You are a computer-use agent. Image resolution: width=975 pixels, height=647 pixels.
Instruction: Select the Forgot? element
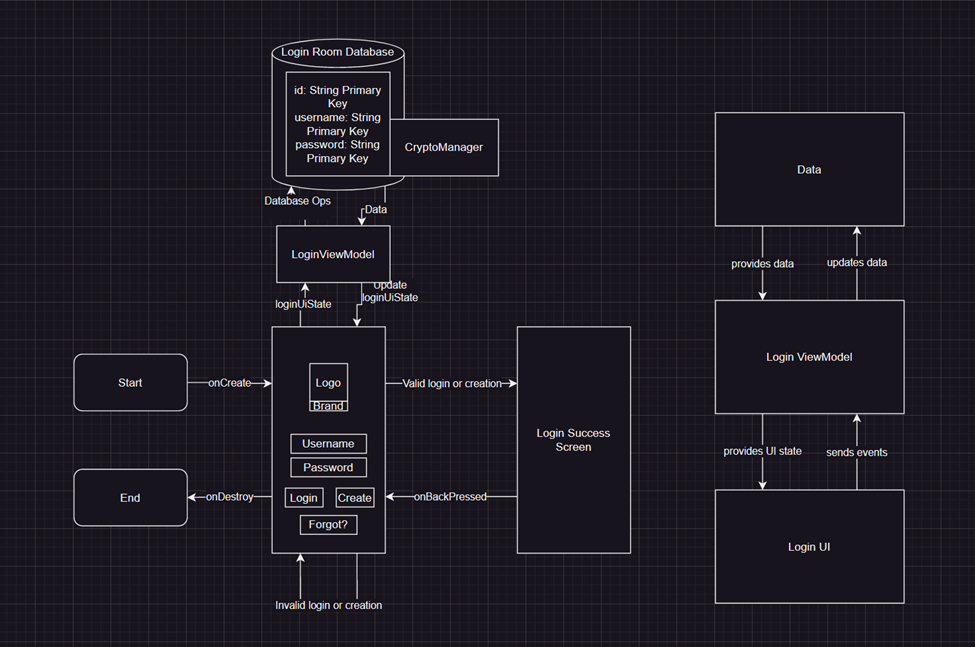tap(328, 524)
